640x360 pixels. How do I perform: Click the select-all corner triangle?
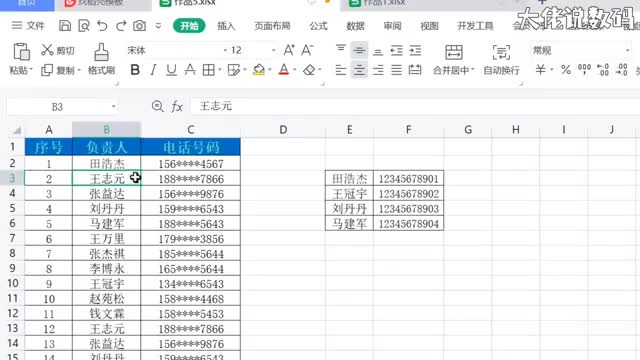click(x=17, y=130)
